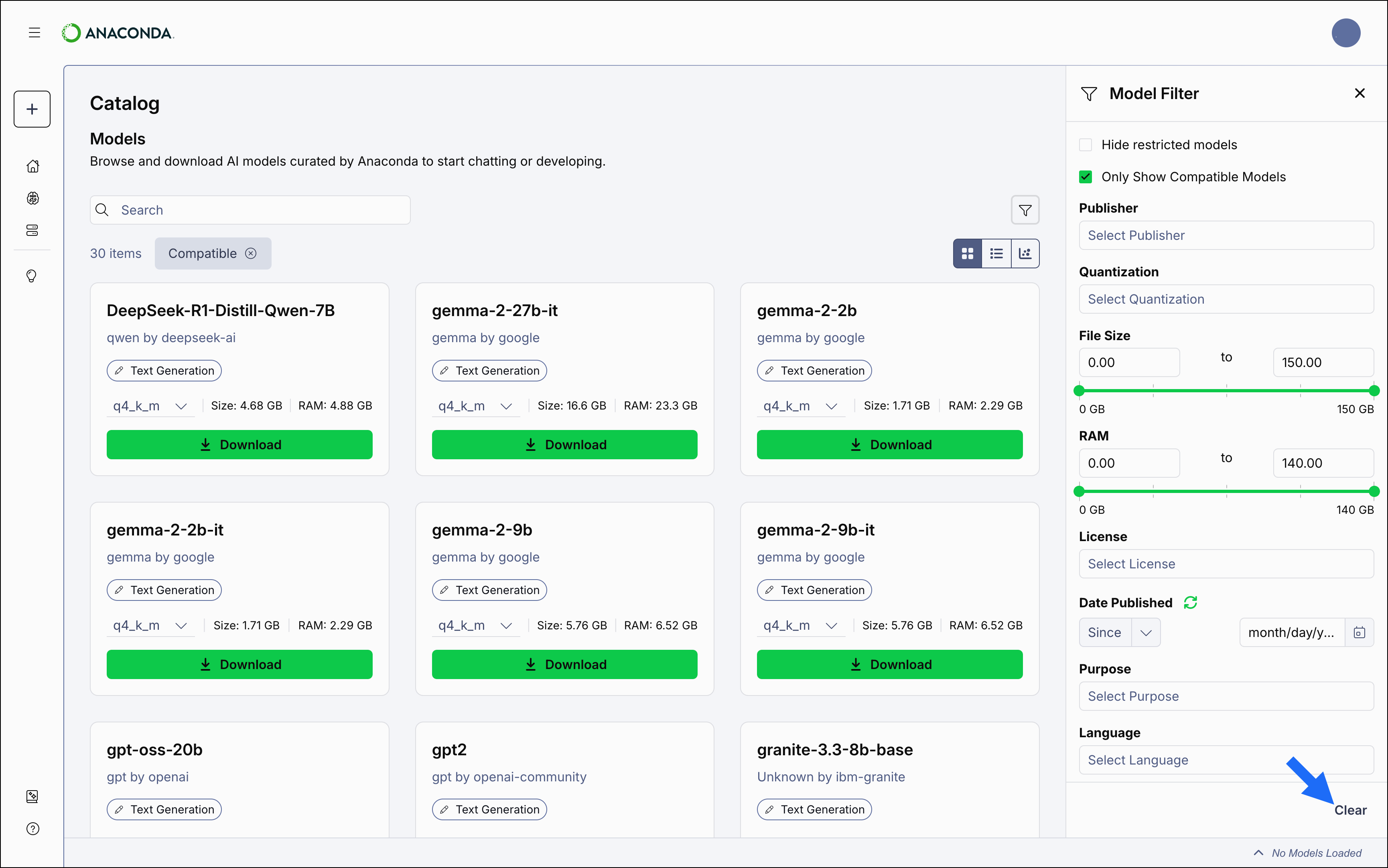Switch catalog to chart view
This screenshot has width=1388, height=868.
coord(1025,253)
